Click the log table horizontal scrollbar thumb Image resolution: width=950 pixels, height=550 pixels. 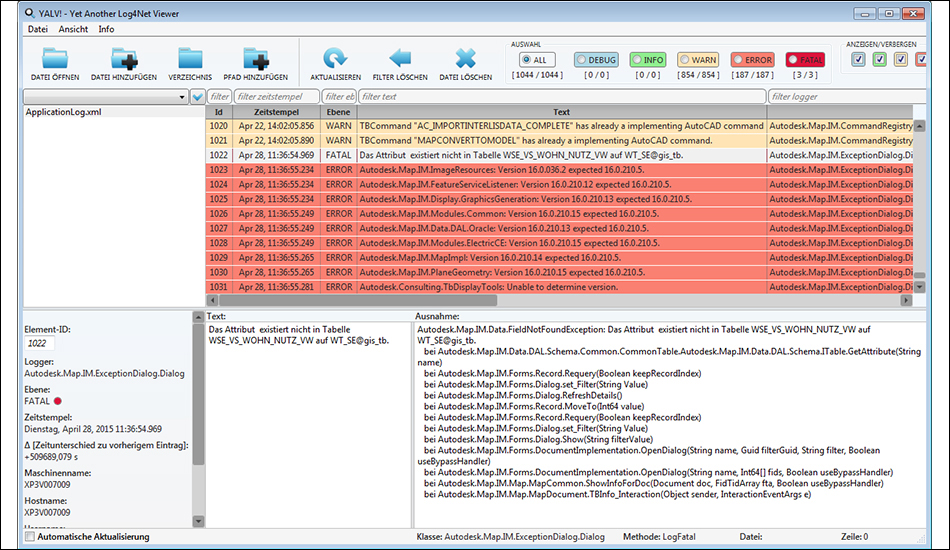357,300
